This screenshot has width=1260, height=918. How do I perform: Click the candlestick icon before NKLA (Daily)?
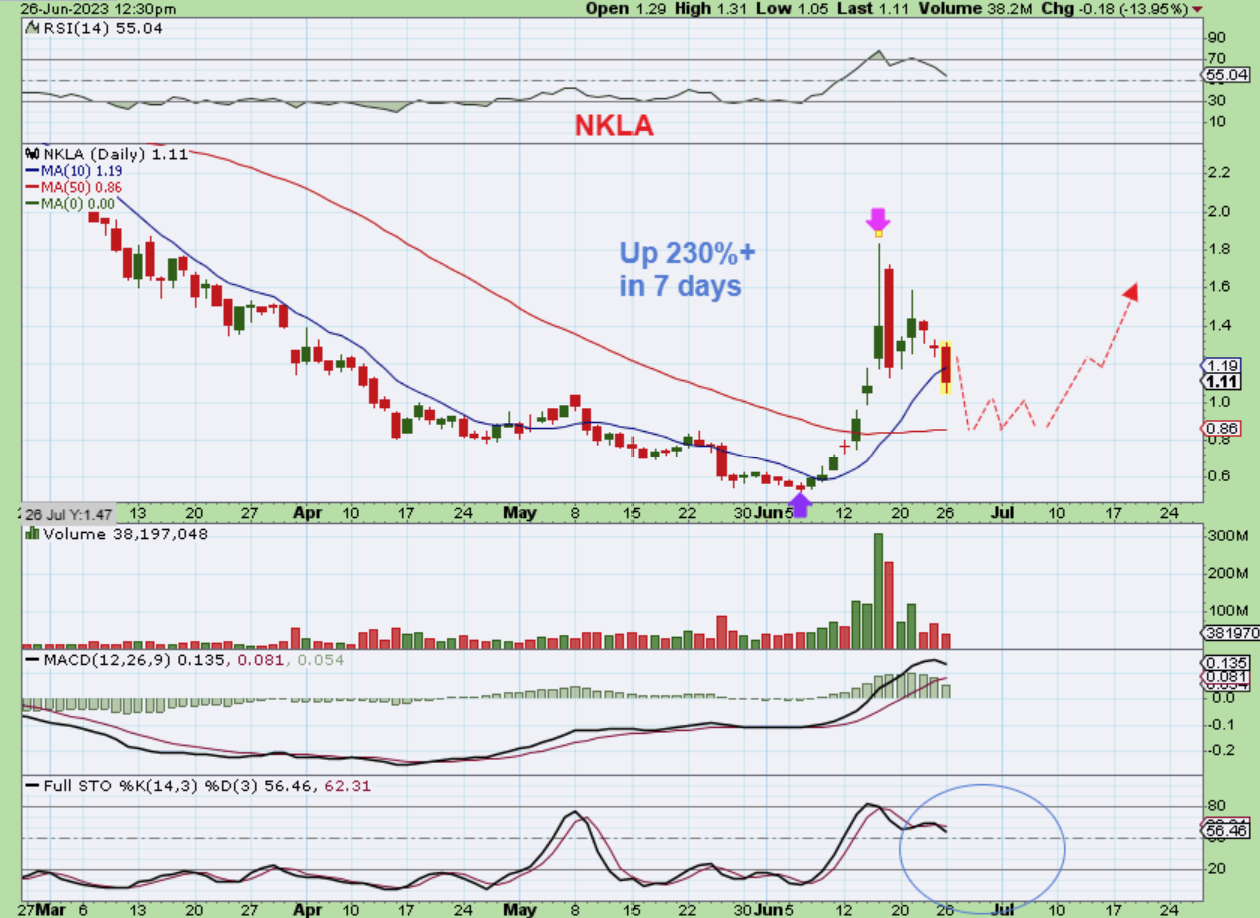point(30,155)
